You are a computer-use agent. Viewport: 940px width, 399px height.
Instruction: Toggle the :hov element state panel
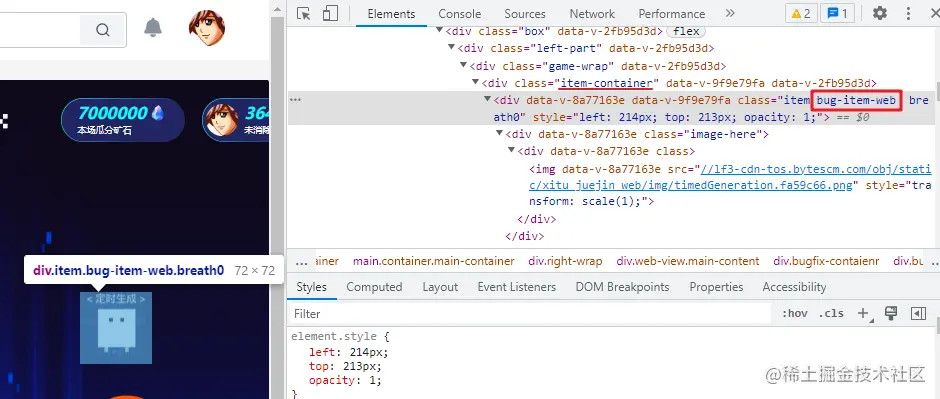point(794,313)
